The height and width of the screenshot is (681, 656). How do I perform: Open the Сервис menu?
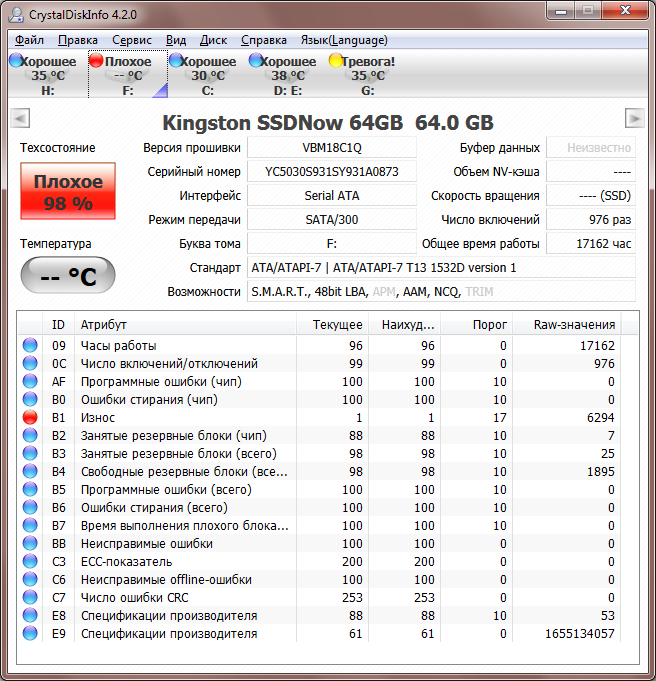[x=132, y=40]
